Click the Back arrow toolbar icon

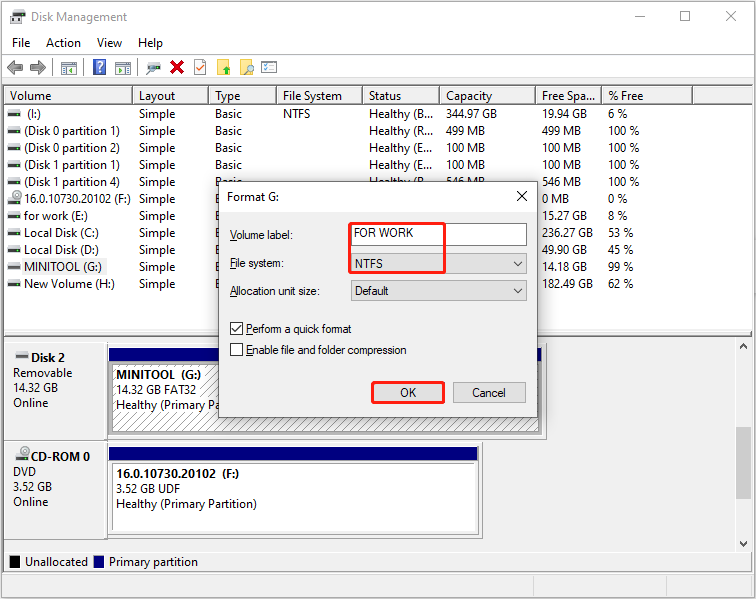pyautogui.click(x=15, y=68)
